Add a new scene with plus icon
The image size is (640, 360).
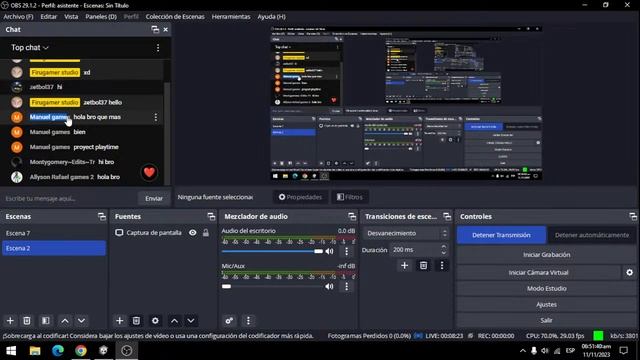10,321
